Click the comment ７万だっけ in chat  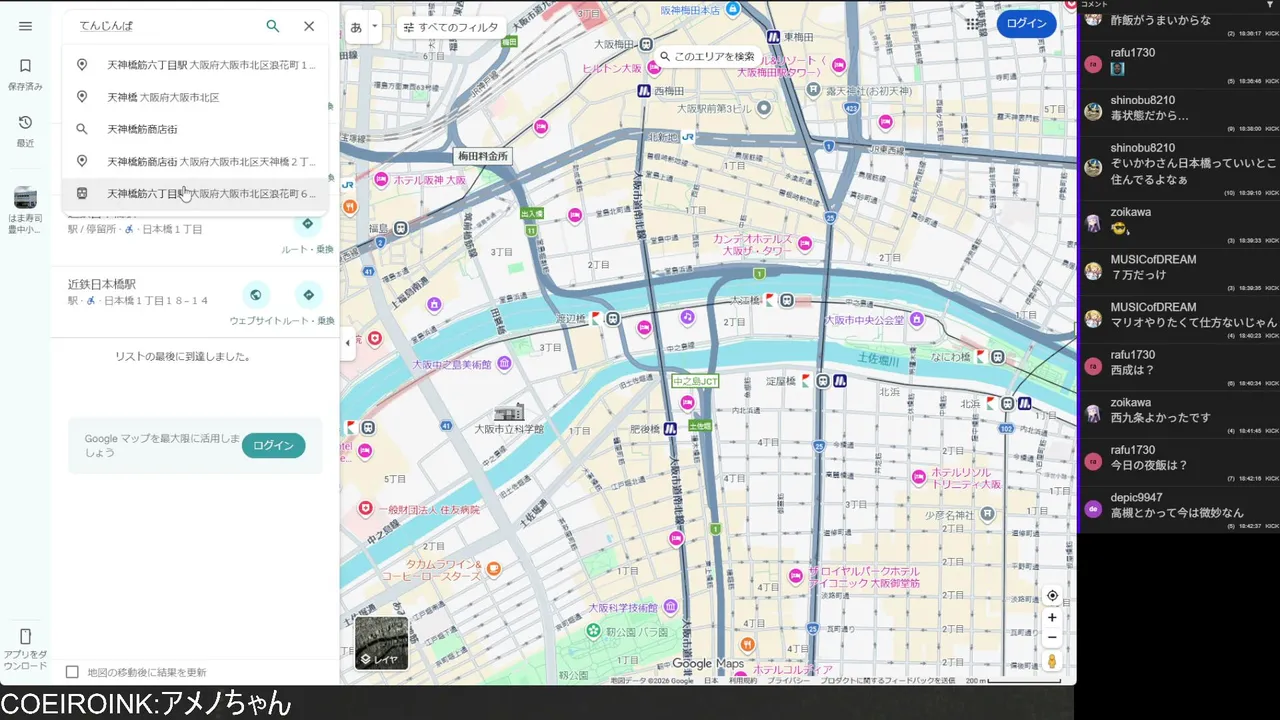click(1141, 274)
